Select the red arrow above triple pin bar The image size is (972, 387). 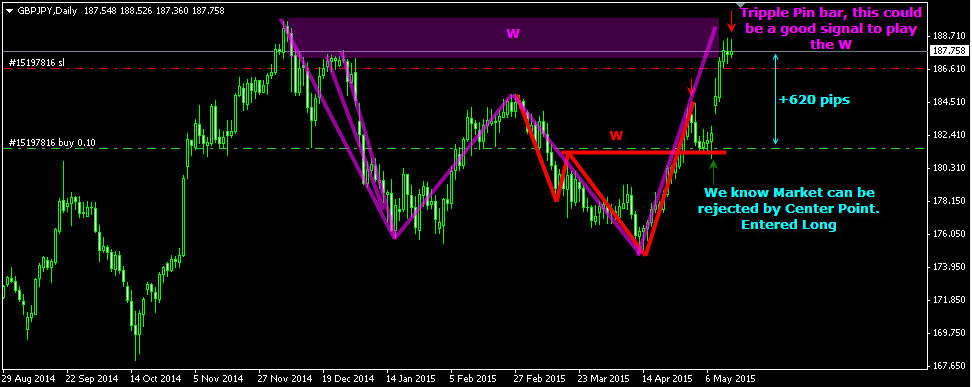coord(732,21)
